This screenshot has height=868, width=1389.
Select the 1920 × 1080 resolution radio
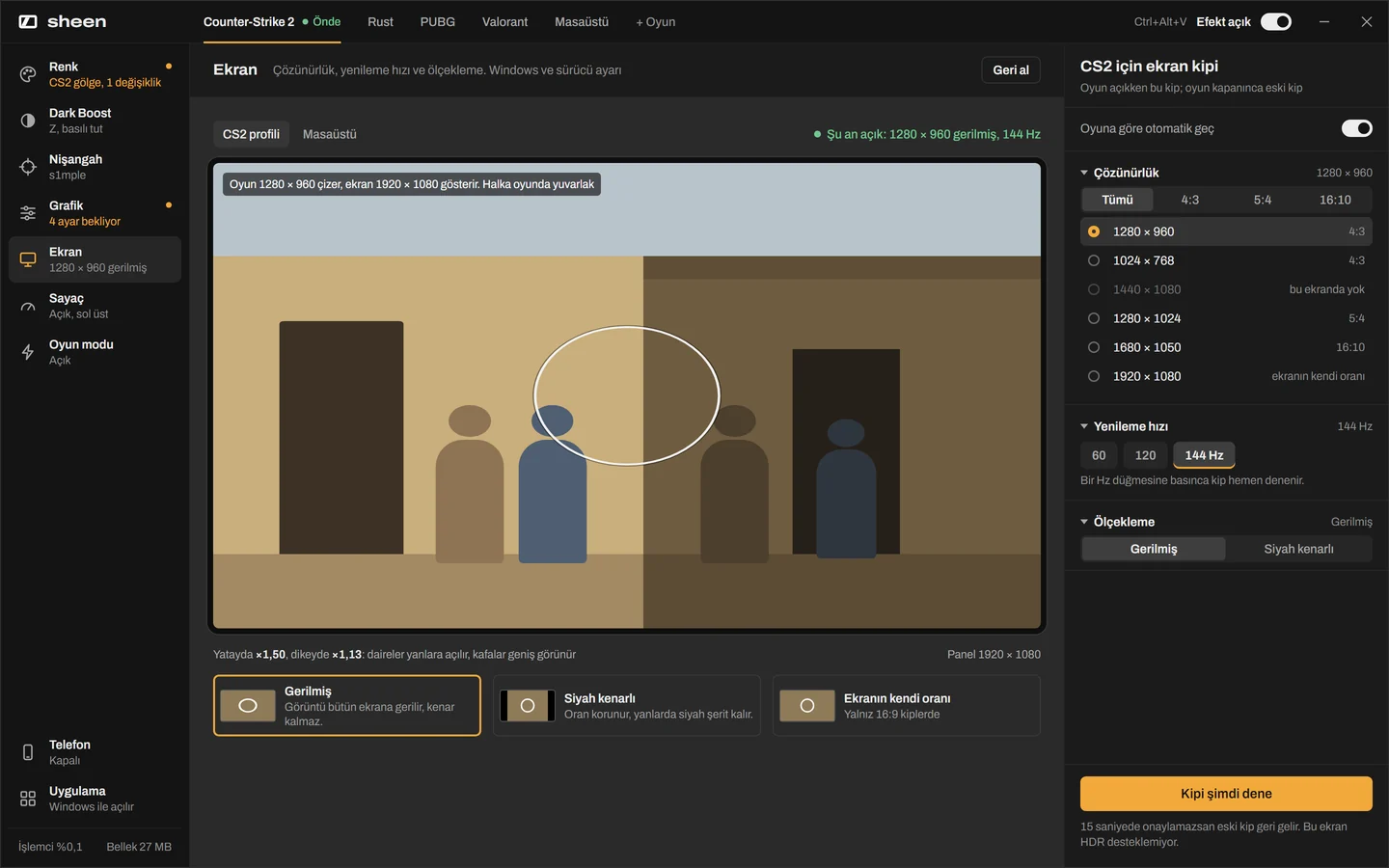point(1094,376)
